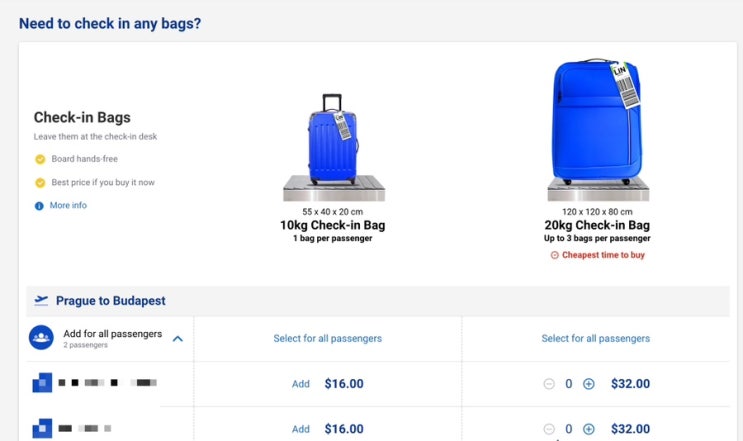The height and width of the screenshot is (441, 743).
Task: Click the Board hands-free checkmark icon
Action: pyautogui.click(x=40, y=159)
